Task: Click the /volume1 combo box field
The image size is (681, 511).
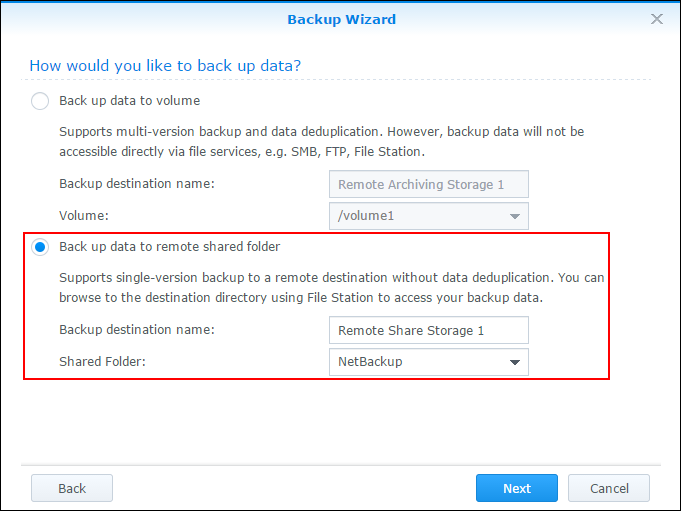Action: [x=429, y=216]
